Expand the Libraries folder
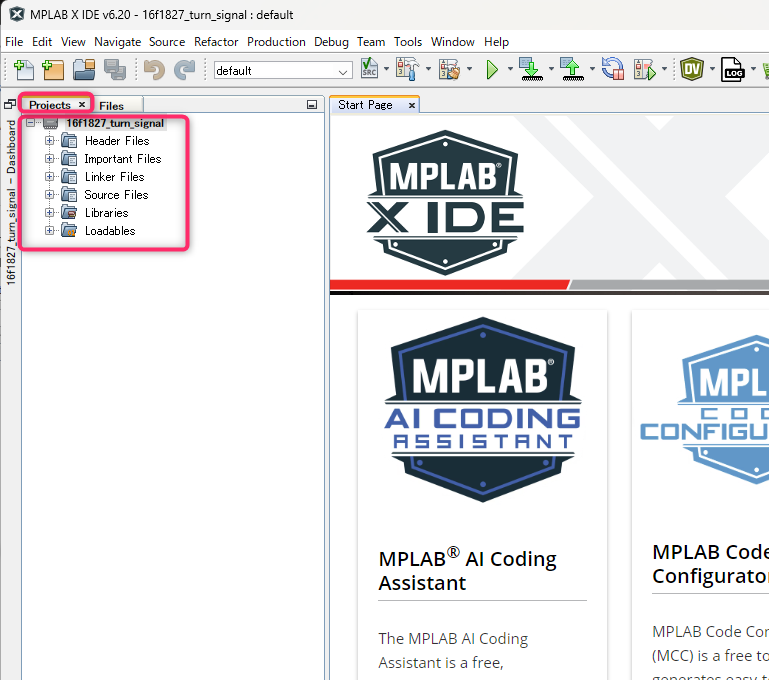This screenshot has height=680, width=769. click(x=49, y=212)
